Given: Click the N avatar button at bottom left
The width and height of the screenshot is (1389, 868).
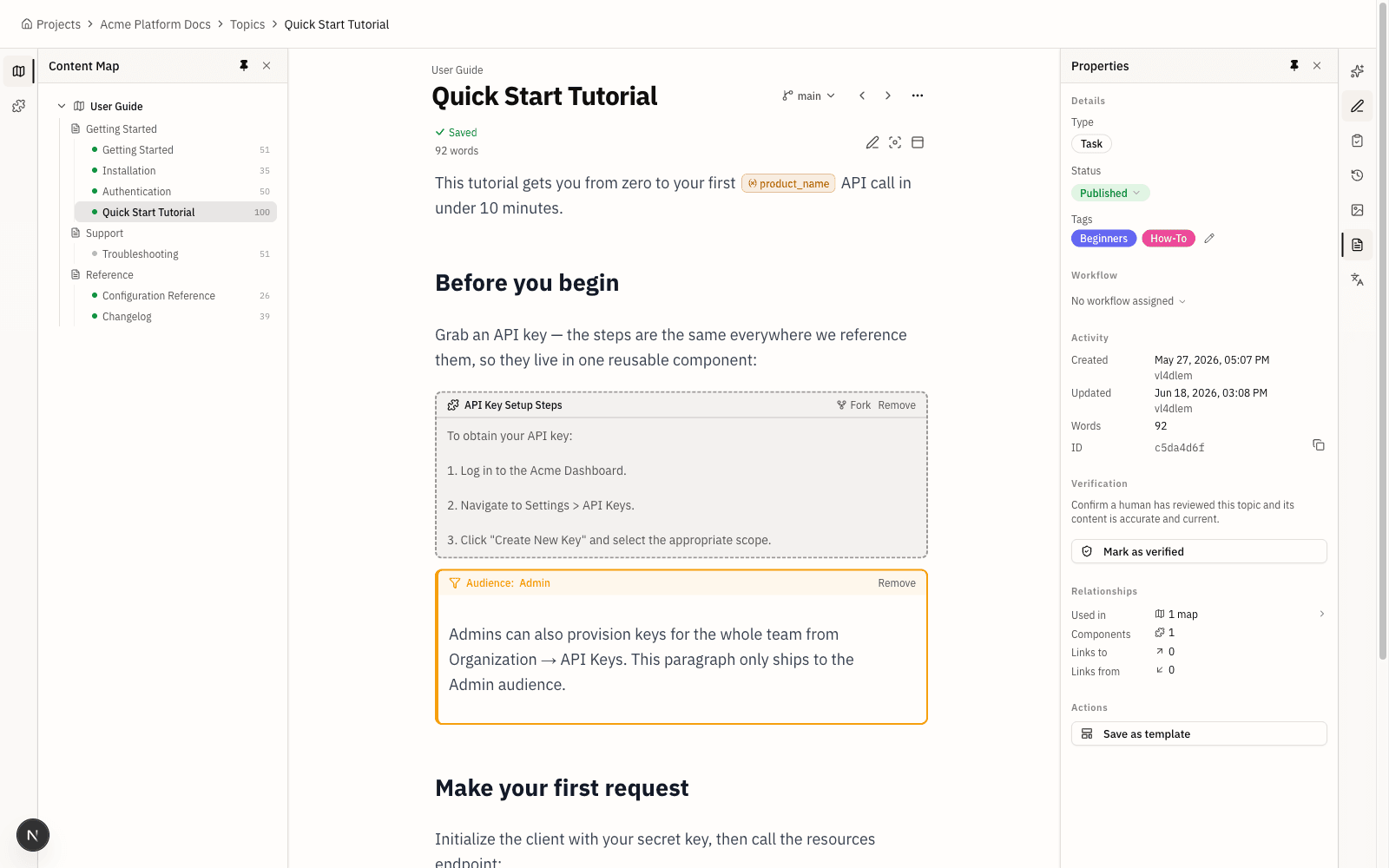Looking at the screenshot, I should 33,835.
